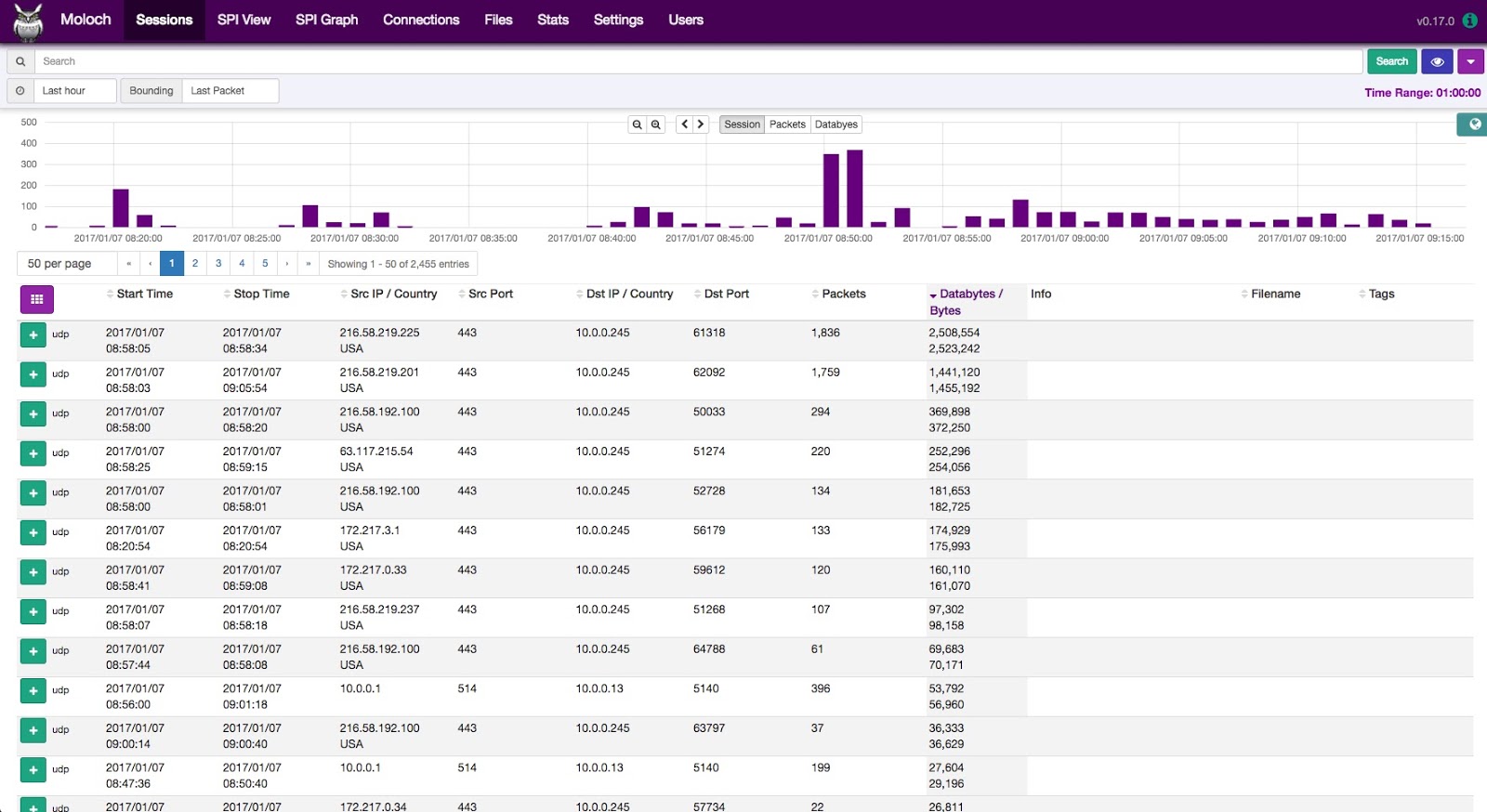Select Packets graph type
The image size is (1487, 812).
(787, 124)
